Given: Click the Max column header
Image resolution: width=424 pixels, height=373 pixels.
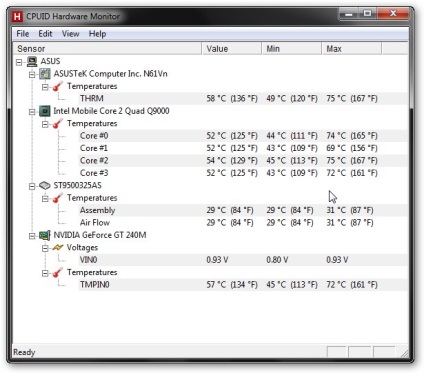Looking at the screenshot, I should point(352,49).
